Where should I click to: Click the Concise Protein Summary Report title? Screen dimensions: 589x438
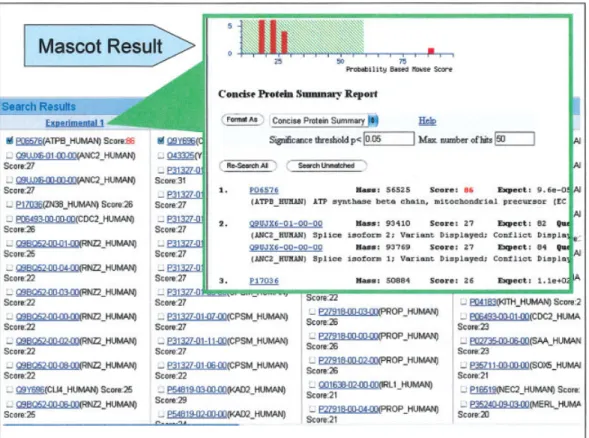tap(298, 94)
